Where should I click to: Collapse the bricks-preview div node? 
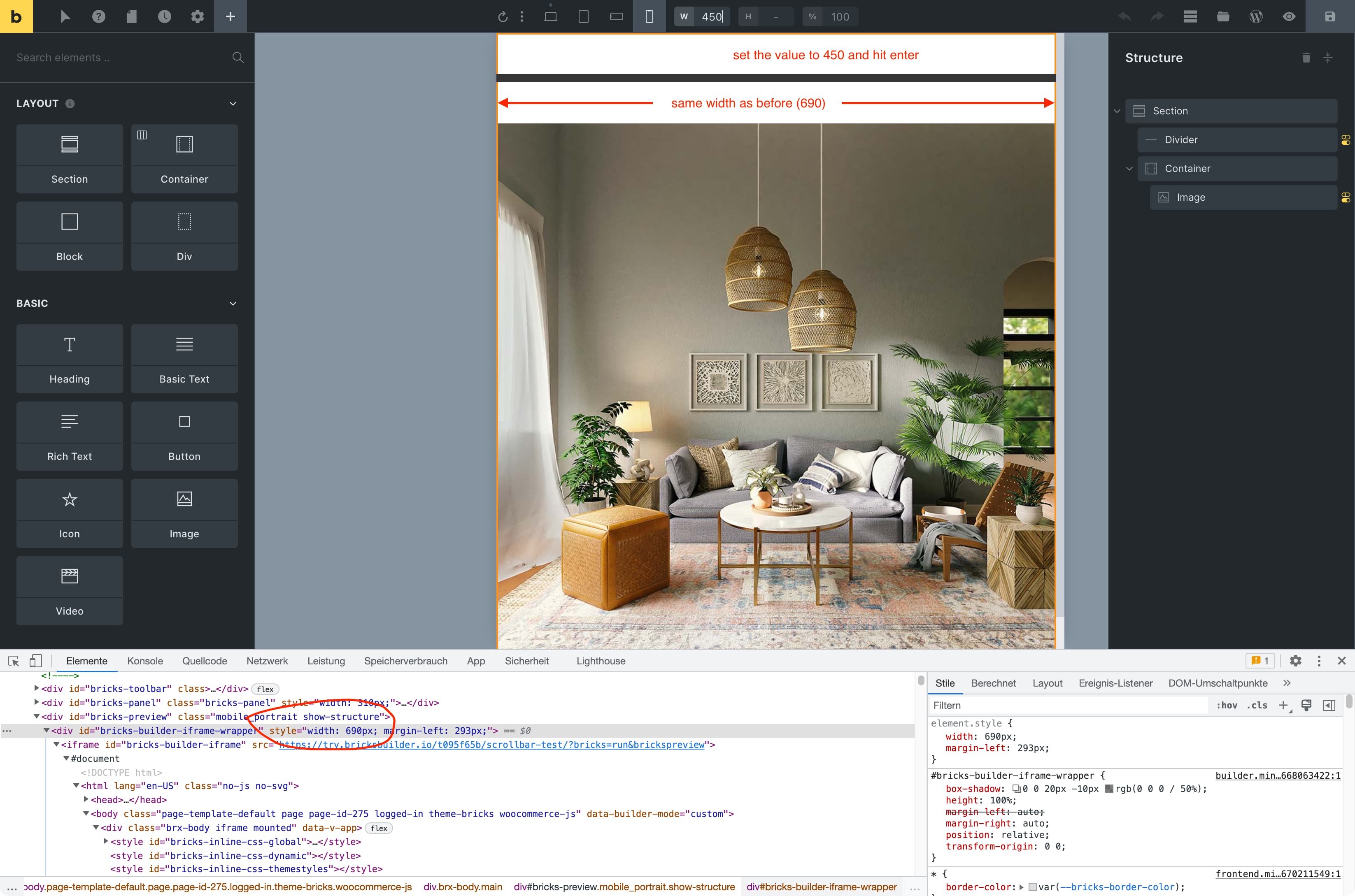click(x=37, y=717)
